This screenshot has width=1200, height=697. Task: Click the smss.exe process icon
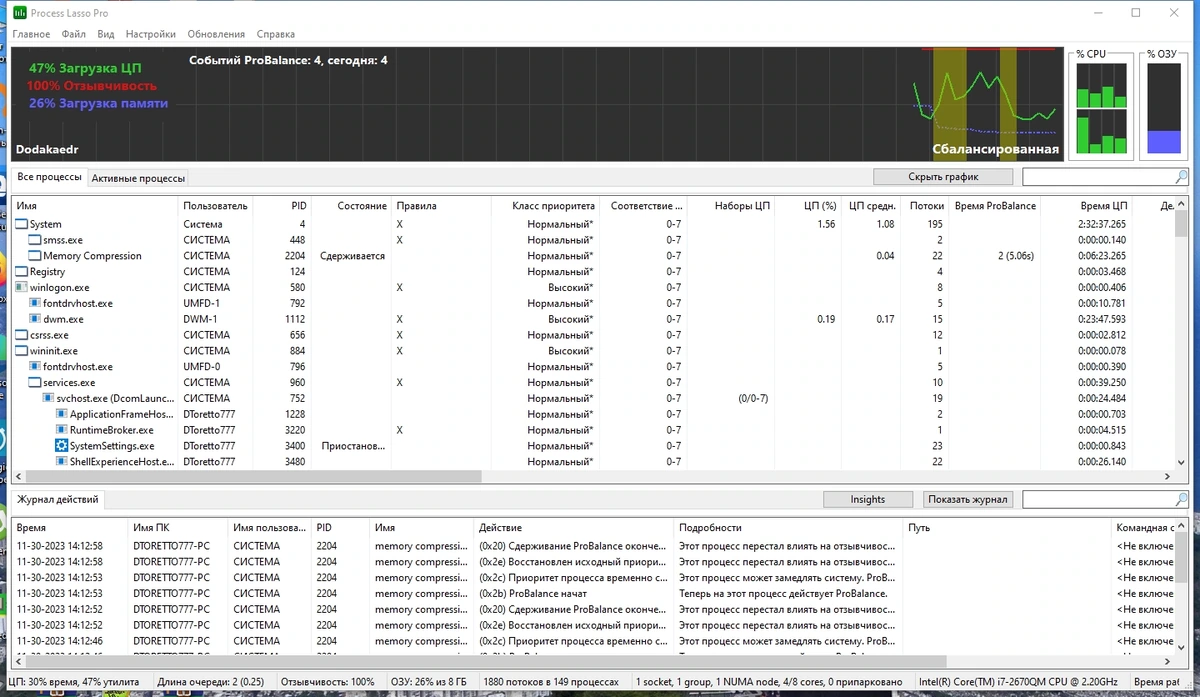coord(35,240)
